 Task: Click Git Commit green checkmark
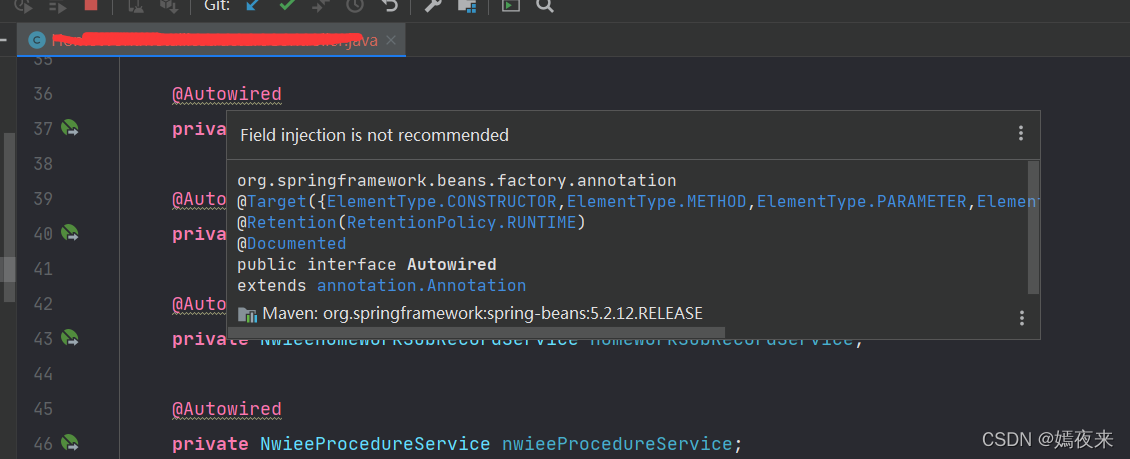[x=287, y=5]
